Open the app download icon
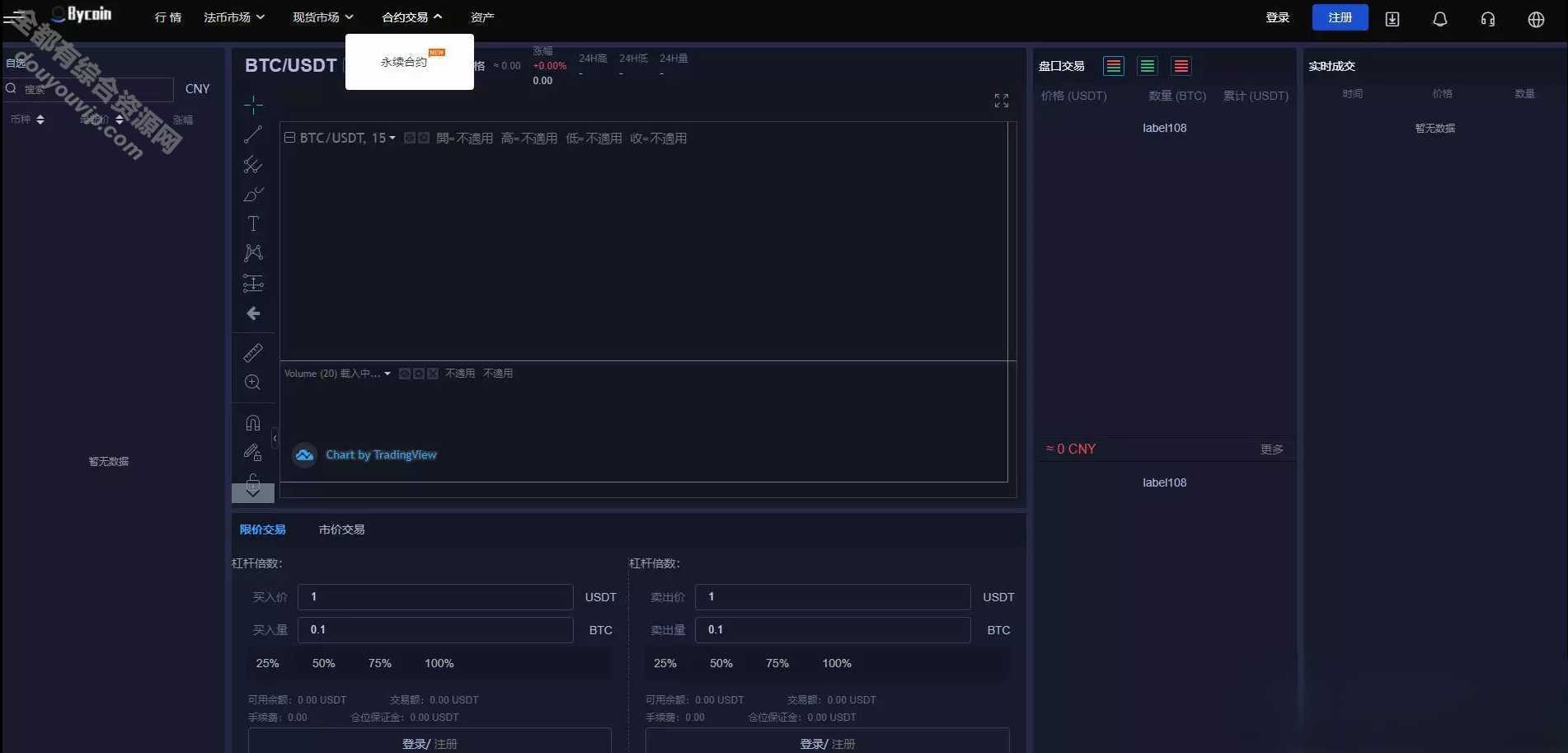 (x=1392, y=19)
